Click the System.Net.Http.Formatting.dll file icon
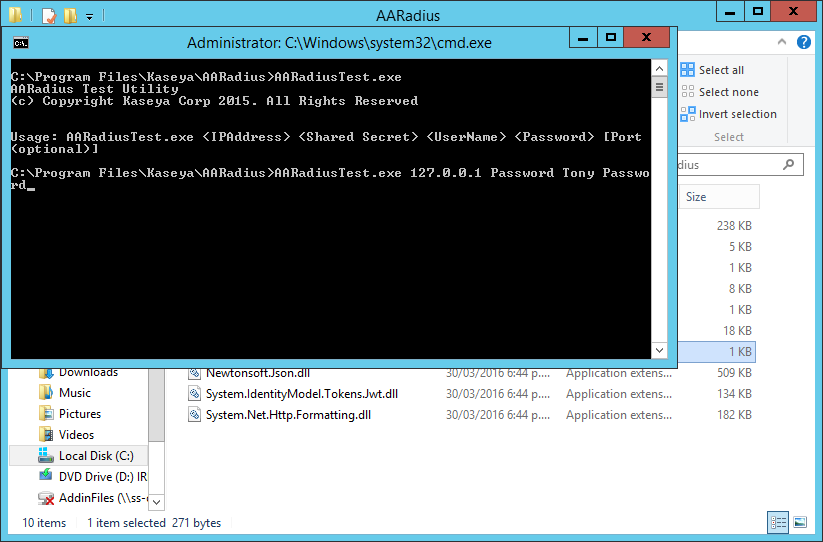823x542 pixels. (195, 415)
